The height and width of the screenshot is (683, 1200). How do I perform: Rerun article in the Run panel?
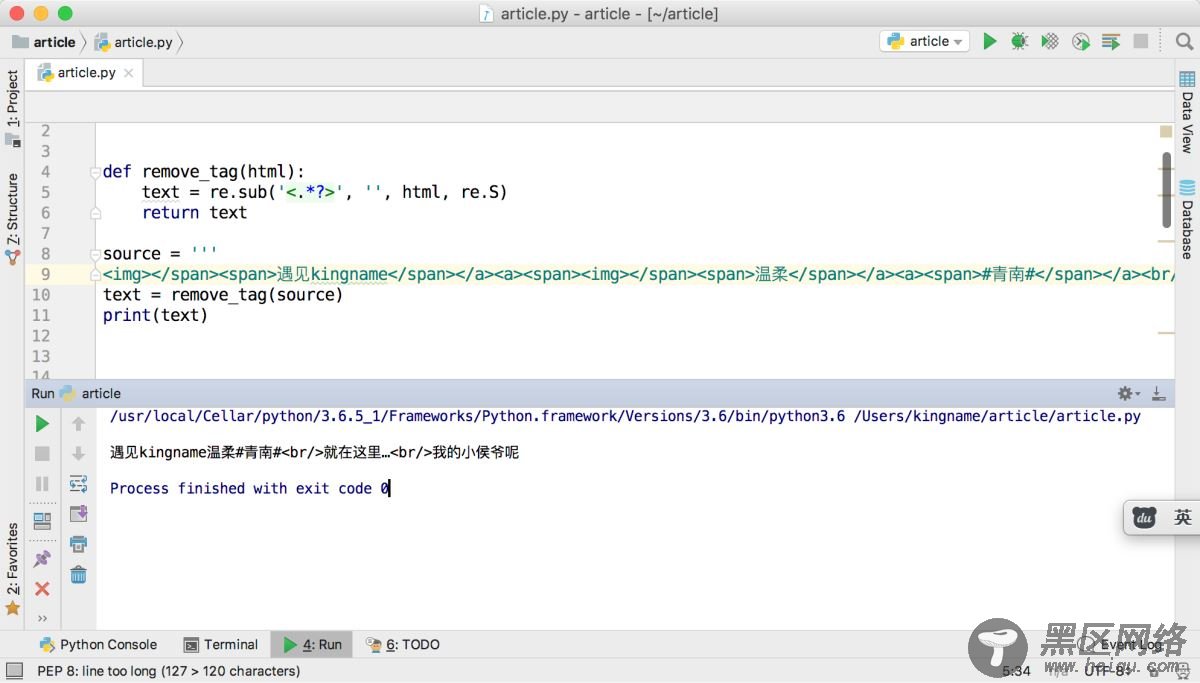tap(42, 424)
